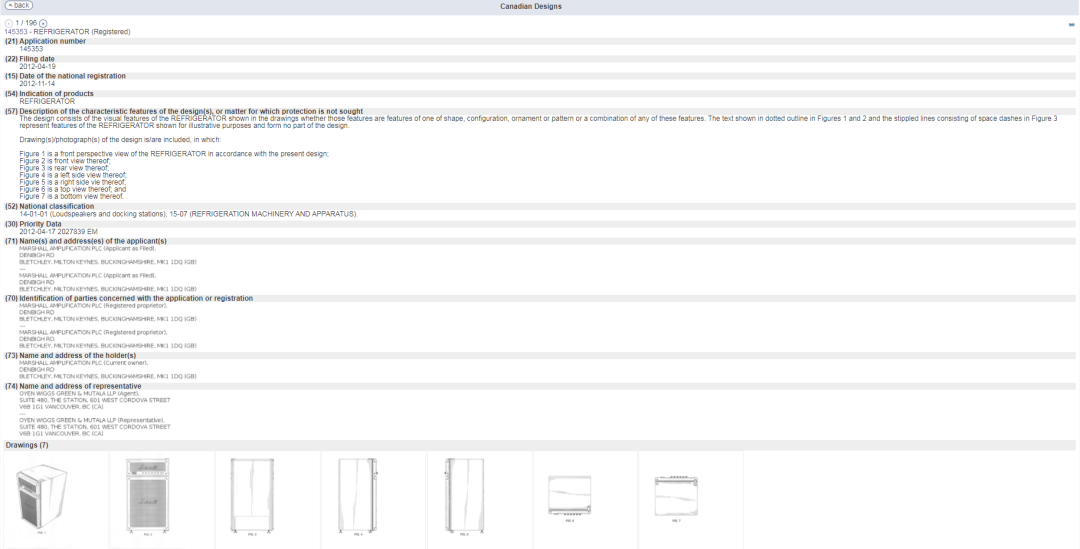Click the '(30) Priority Data' heading

[x=33, y=224]
